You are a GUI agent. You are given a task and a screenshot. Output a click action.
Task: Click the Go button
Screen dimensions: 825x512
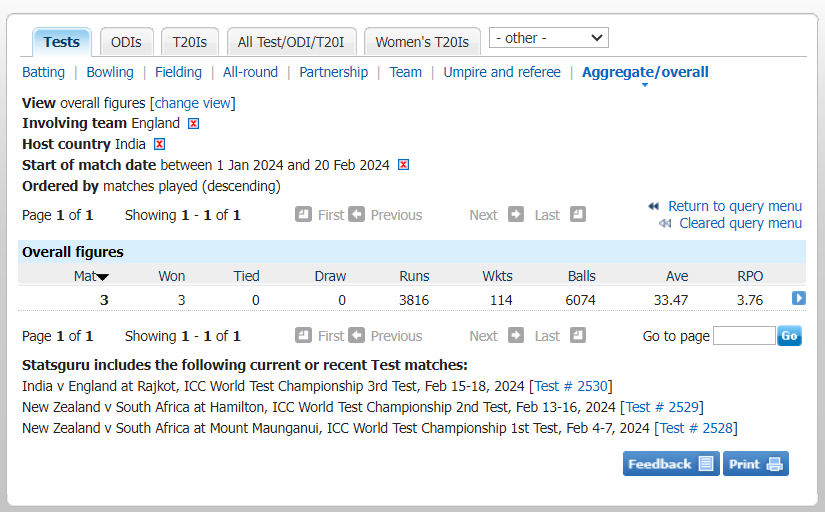pos(789,336)
